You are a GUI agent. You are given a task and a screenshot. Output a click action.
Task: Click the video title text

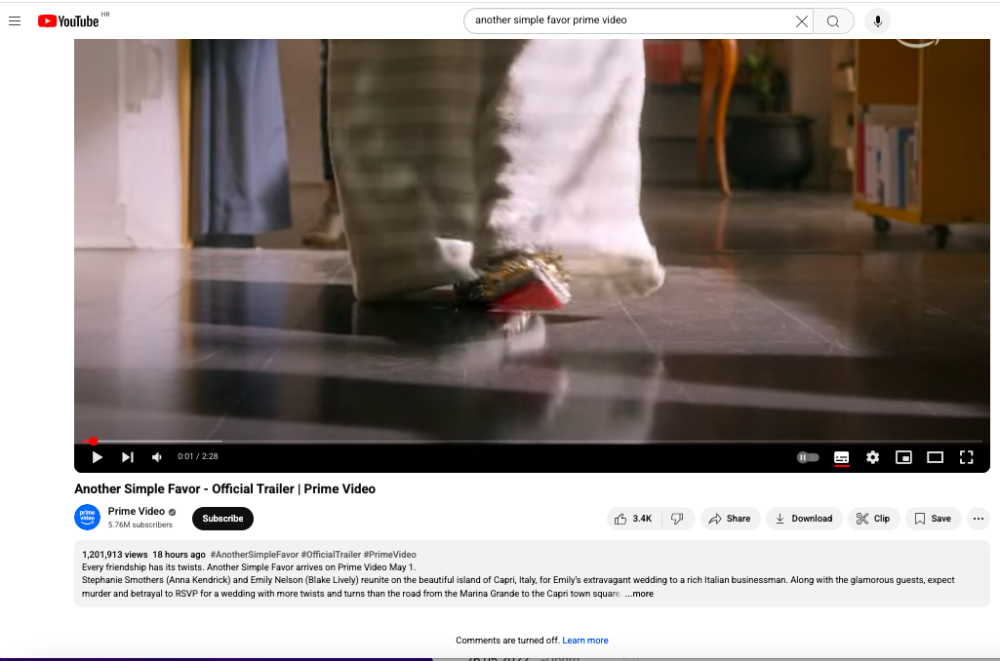pyautogui.click(x=224, y=489)
